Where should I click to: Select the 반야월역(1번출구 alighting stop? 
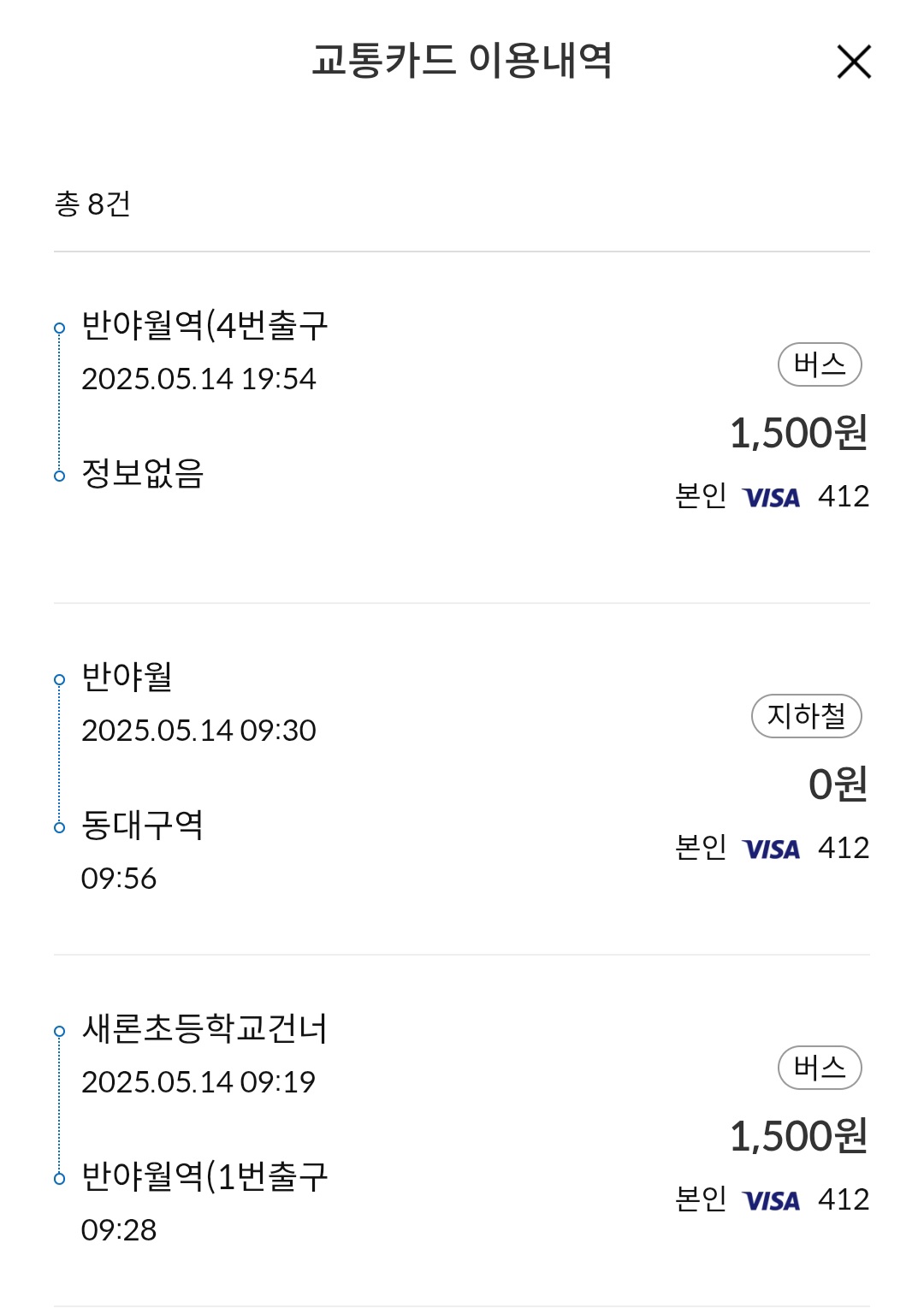tap(204, 1177)
